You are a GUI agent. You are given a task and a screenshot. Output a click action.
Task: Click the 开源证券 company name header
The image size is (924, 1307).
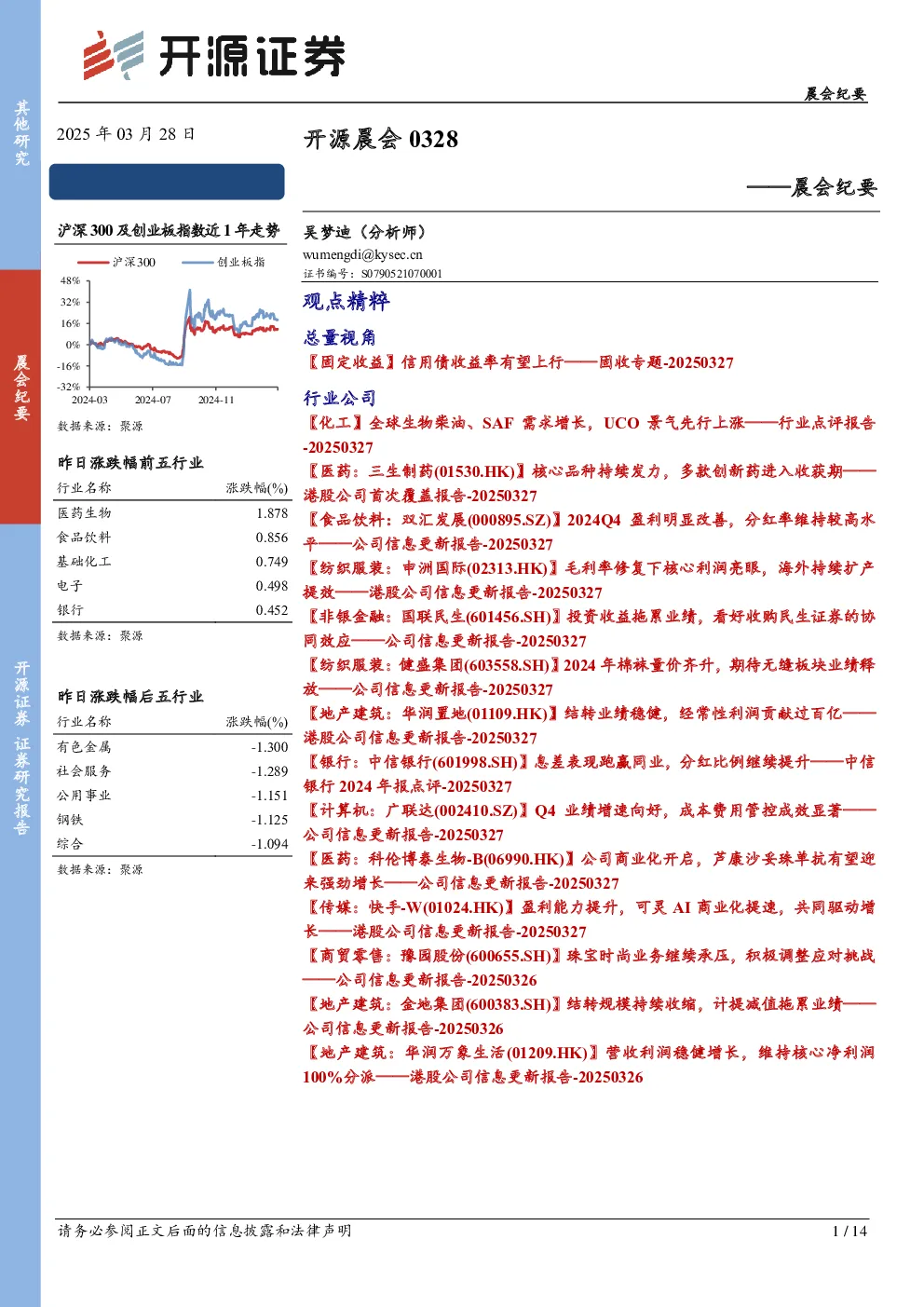point(251,57)
